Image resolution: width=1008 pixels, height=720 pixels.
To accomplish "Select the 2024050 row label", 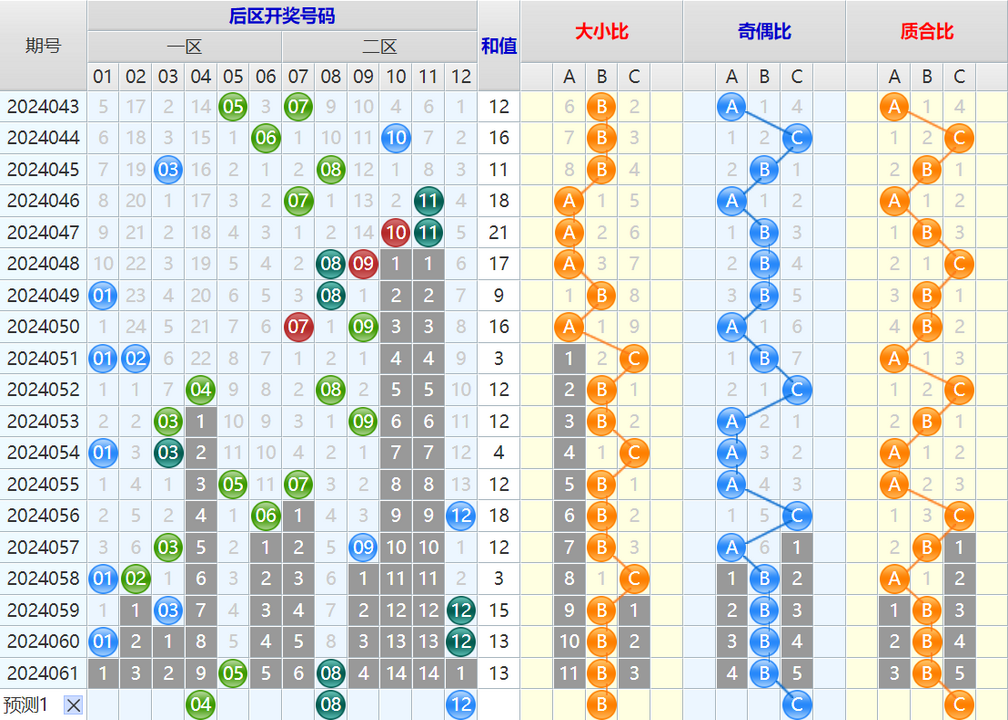I will (43, 327).
